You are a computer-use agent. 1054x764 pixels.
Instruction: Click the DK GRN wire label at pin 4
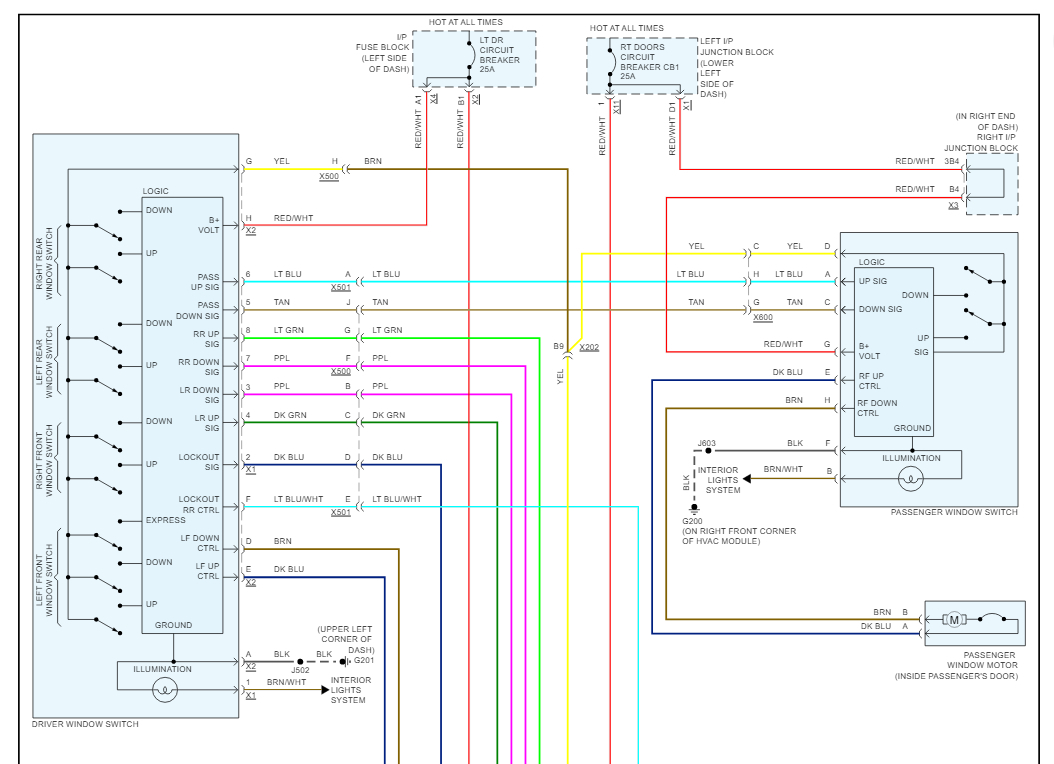290,415
